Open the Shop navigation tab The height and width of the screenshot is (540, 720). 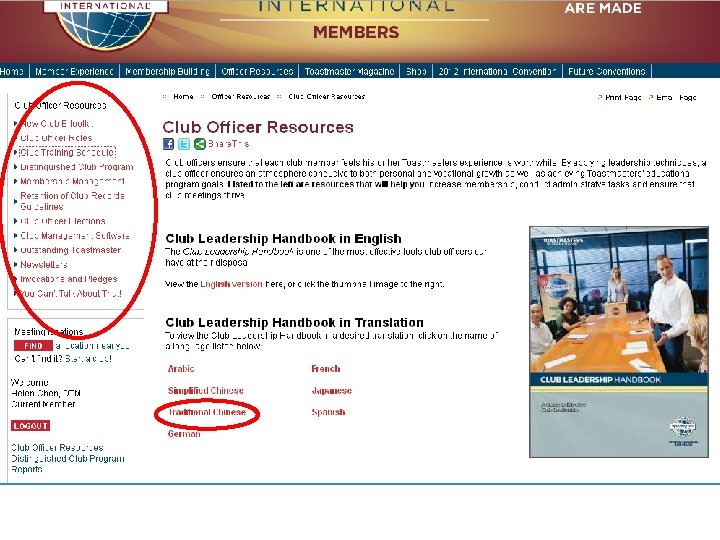(x=416, y=72)
